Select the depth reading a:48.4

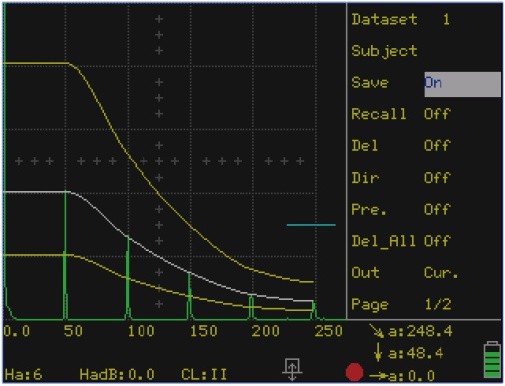pyautogui.click(x=416, y=353)
